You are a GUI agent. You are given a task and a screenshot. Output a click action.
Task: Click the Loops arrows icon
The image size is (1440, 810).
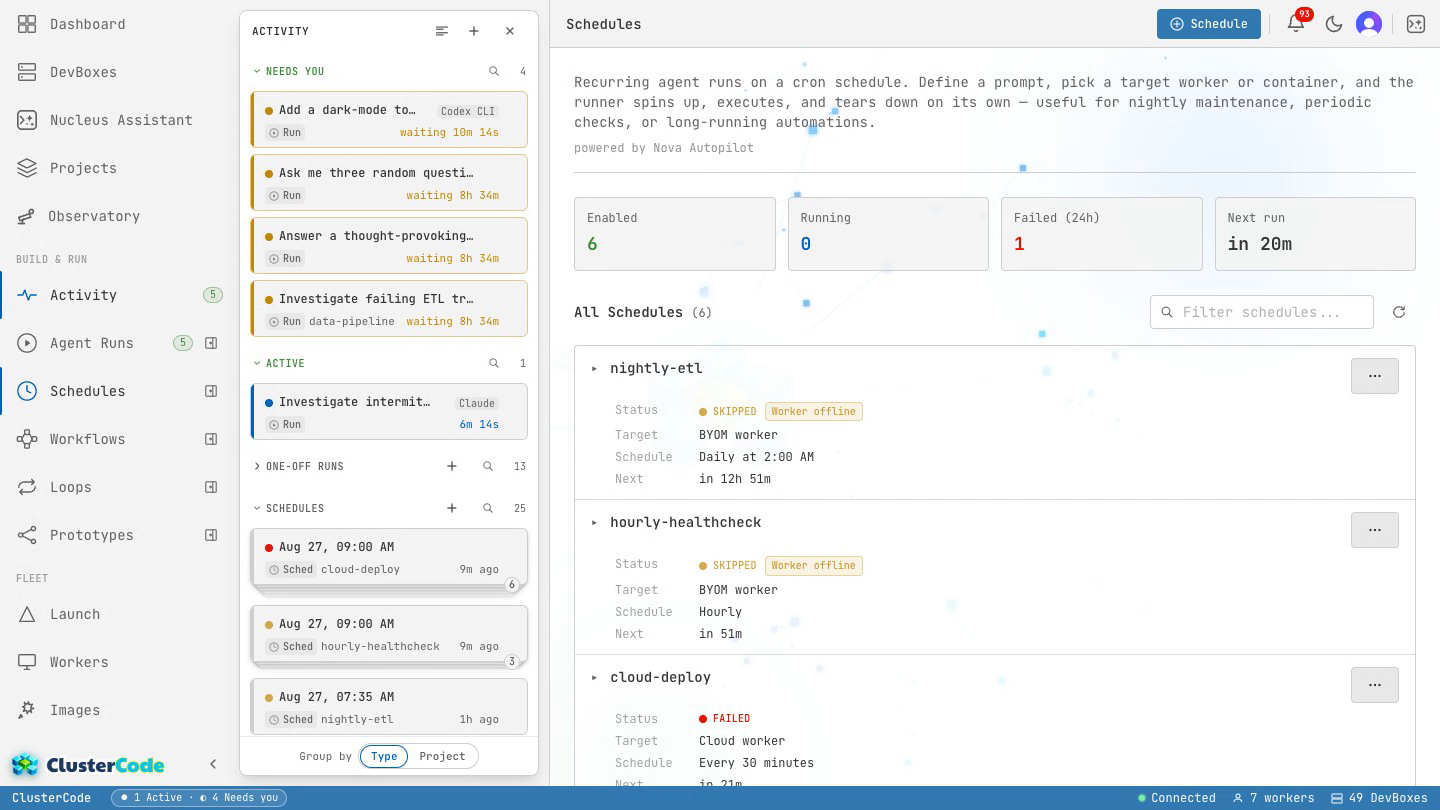27,487
